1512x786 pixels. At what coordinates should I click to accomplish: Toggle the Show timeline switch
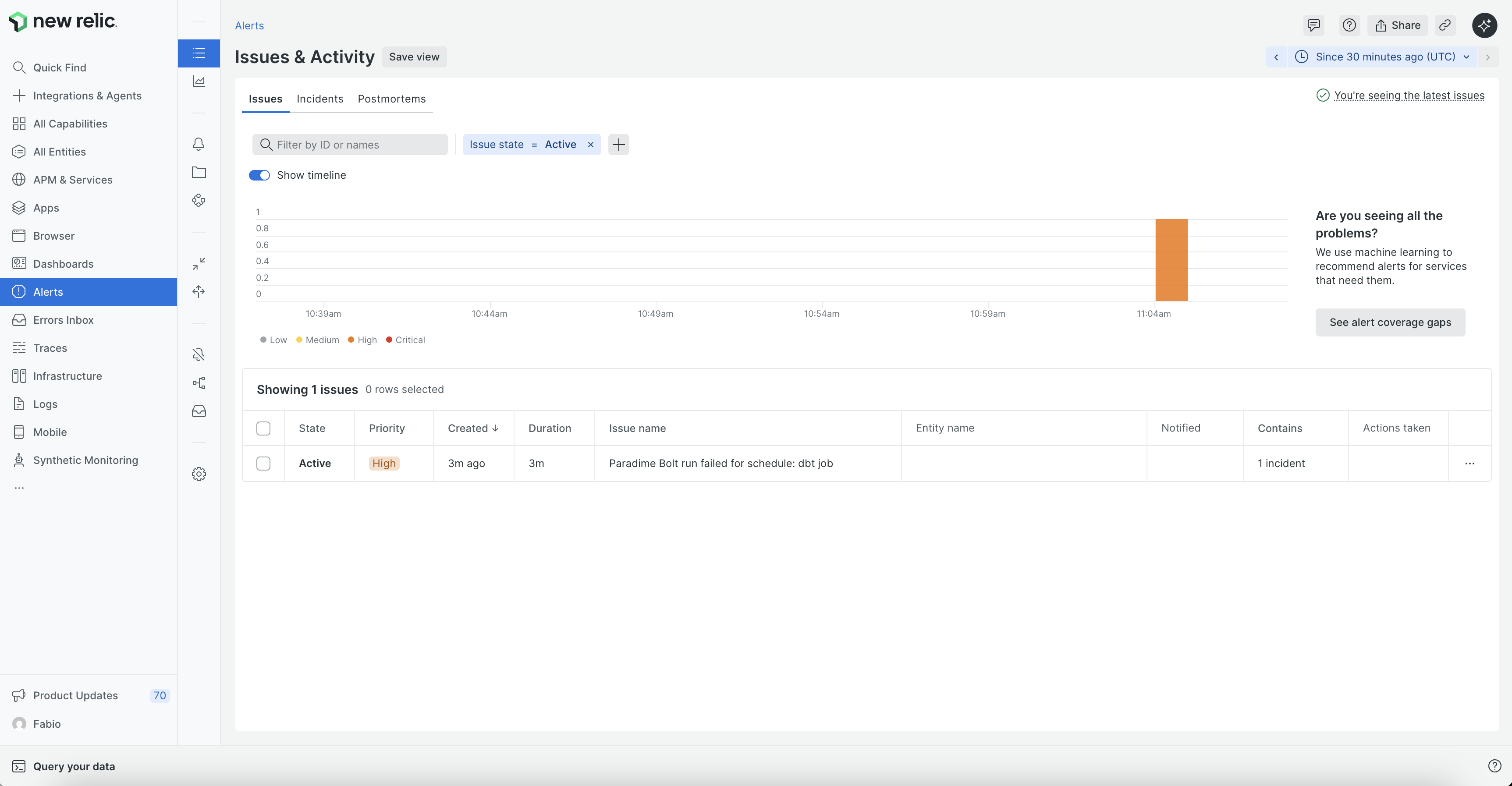coord(259,175)
